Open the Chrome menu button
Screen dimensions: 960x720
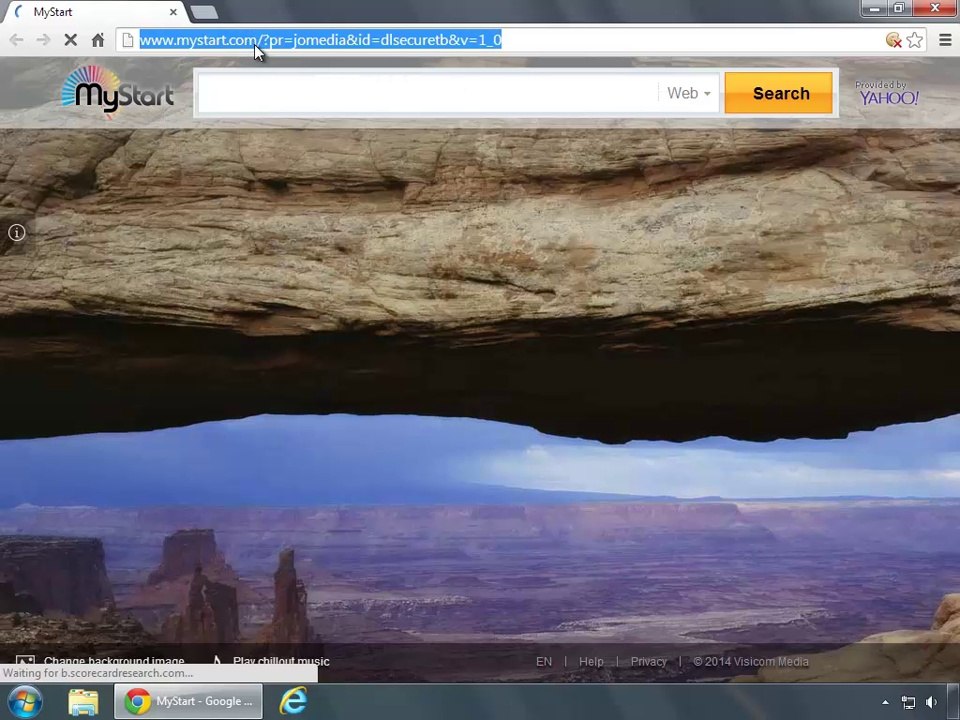(945, 40)
